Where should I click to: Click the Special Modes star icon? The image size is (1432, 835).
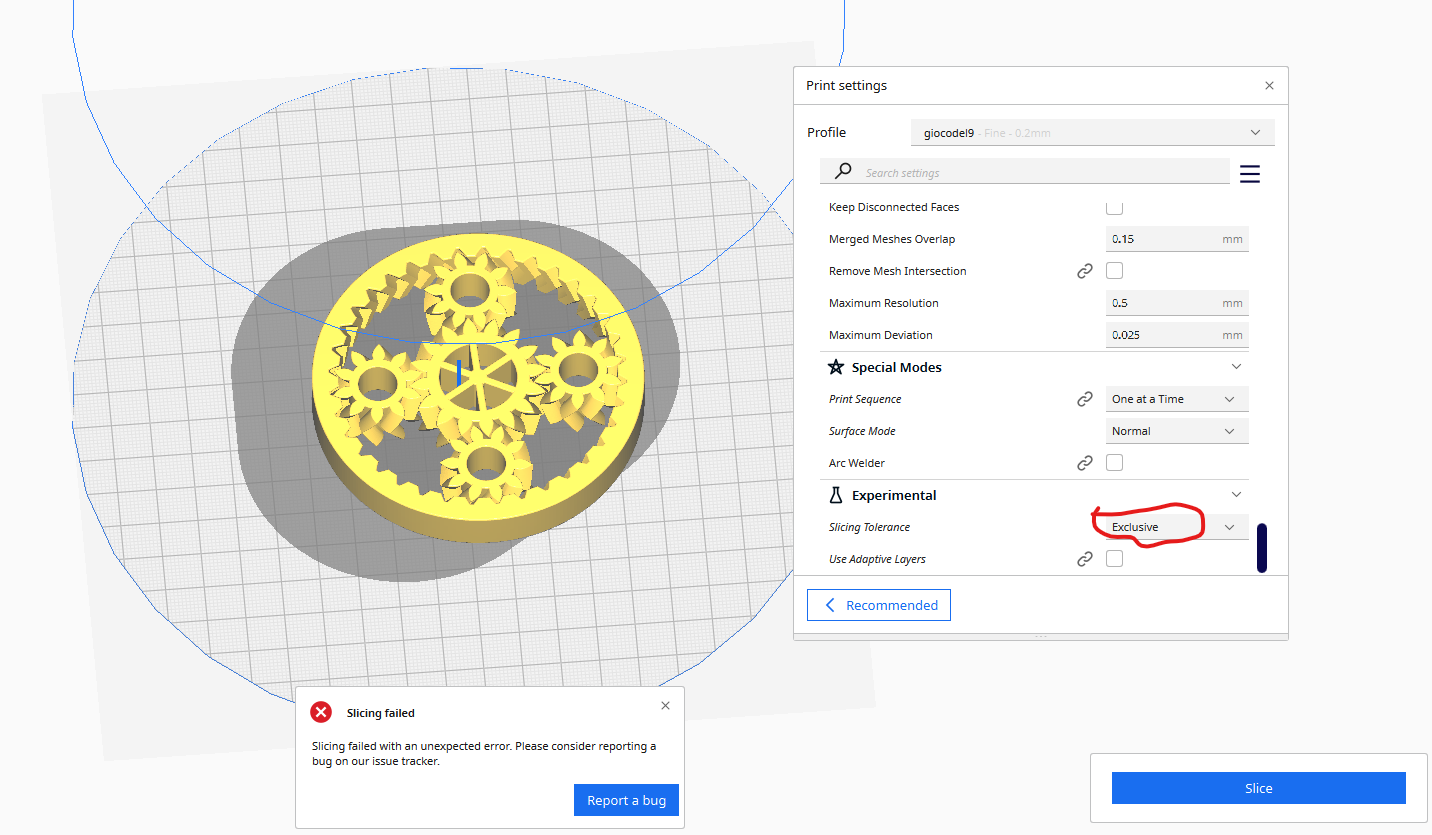[x=836, y=367]
